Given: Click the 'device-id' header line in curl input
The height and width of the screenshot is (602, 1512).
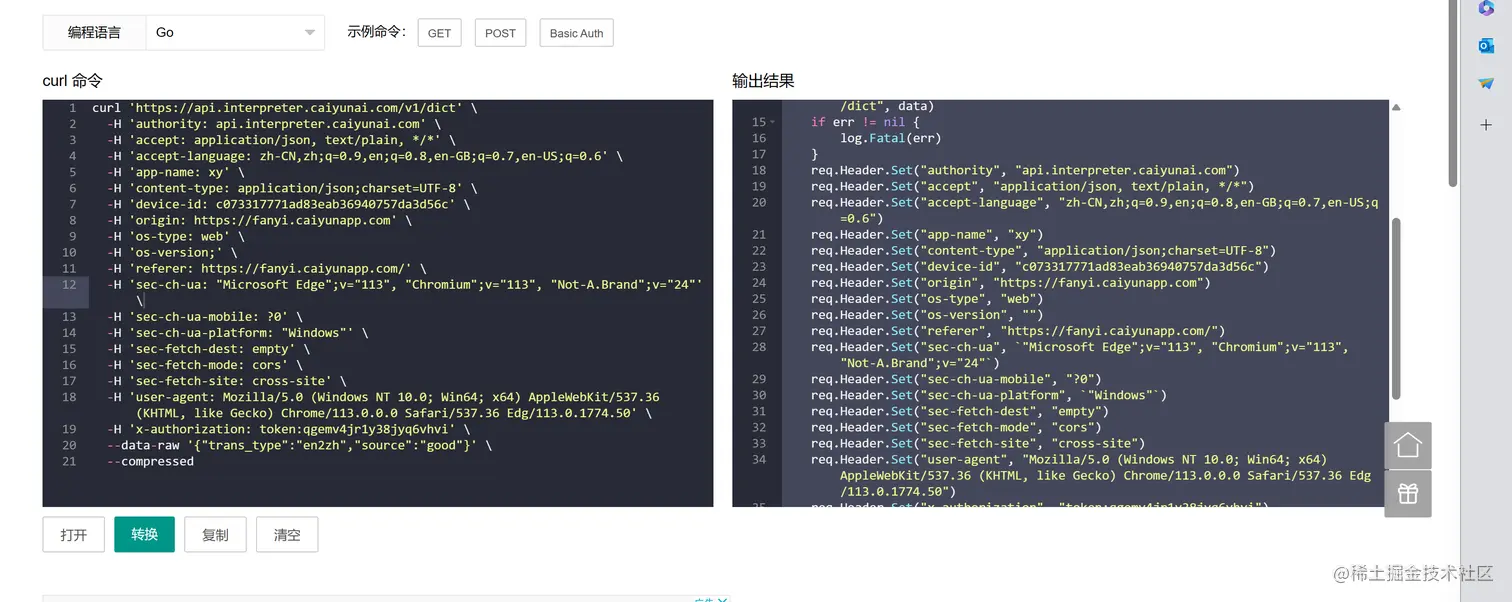Looking at the screenshot, I should tap(289, 204).
